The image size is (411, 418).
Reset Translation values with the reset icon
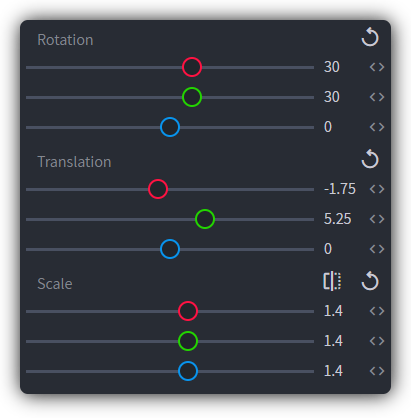tap(370, 159)
